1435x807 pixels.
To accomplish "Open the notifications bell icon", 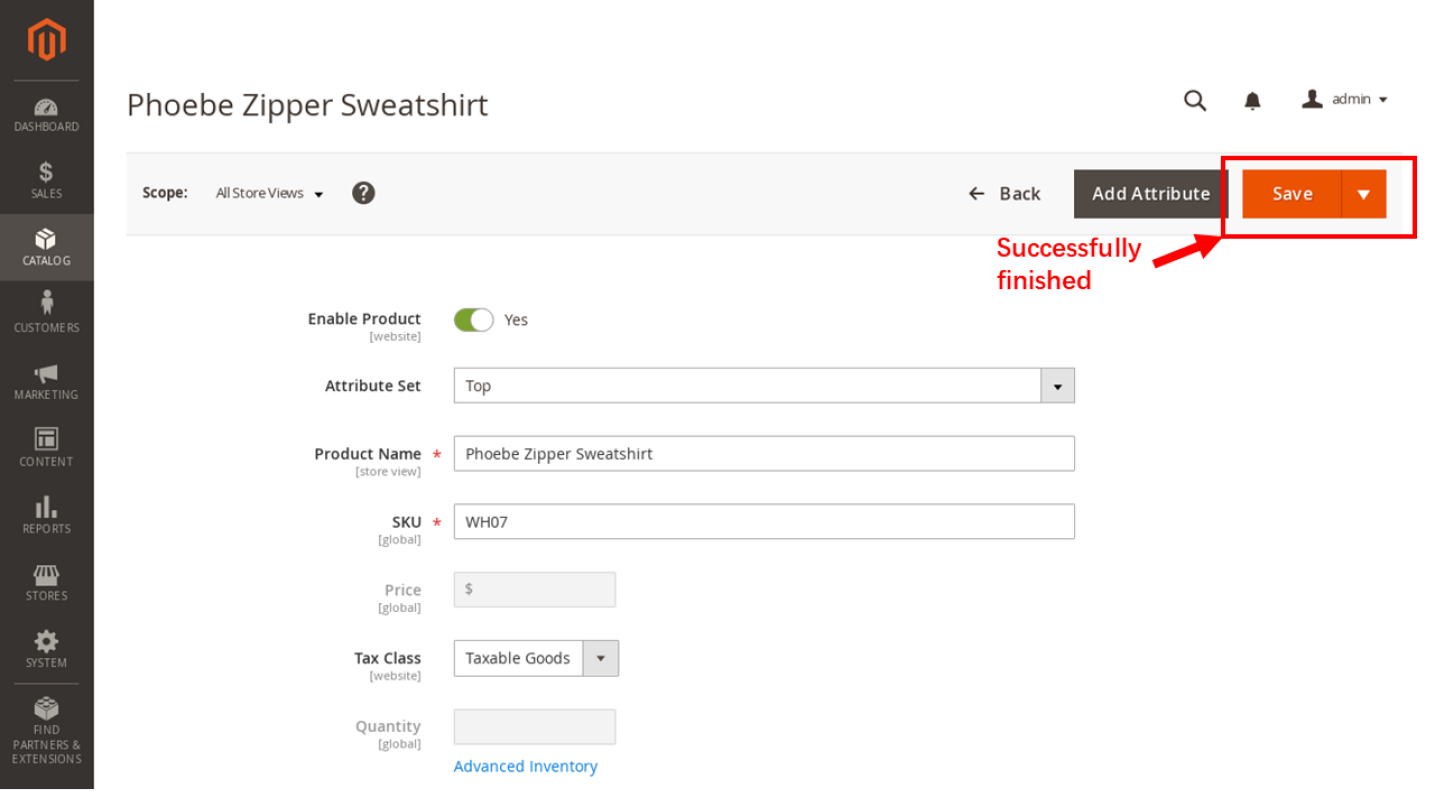I will click(x=1252, y=100).
